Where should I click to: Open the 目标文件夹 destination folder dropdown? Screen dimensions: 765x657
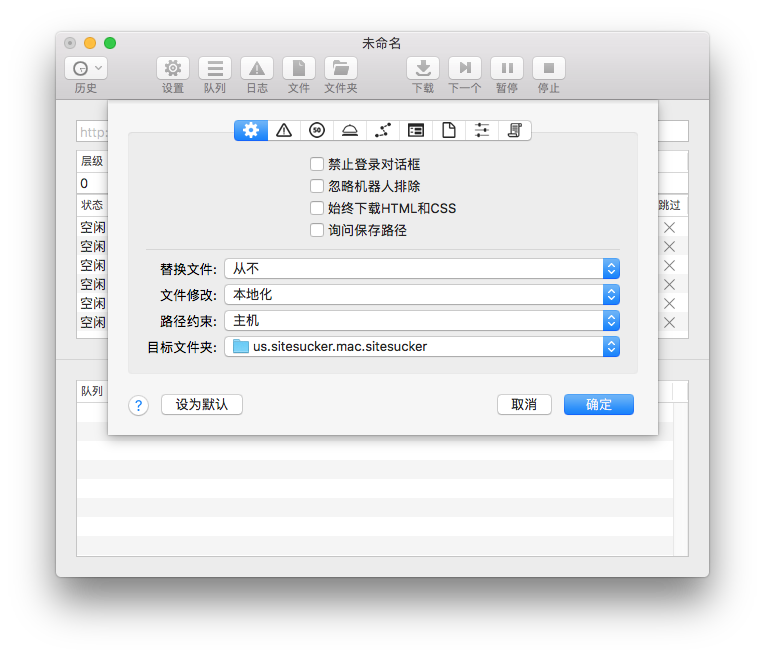pos(422,346)
